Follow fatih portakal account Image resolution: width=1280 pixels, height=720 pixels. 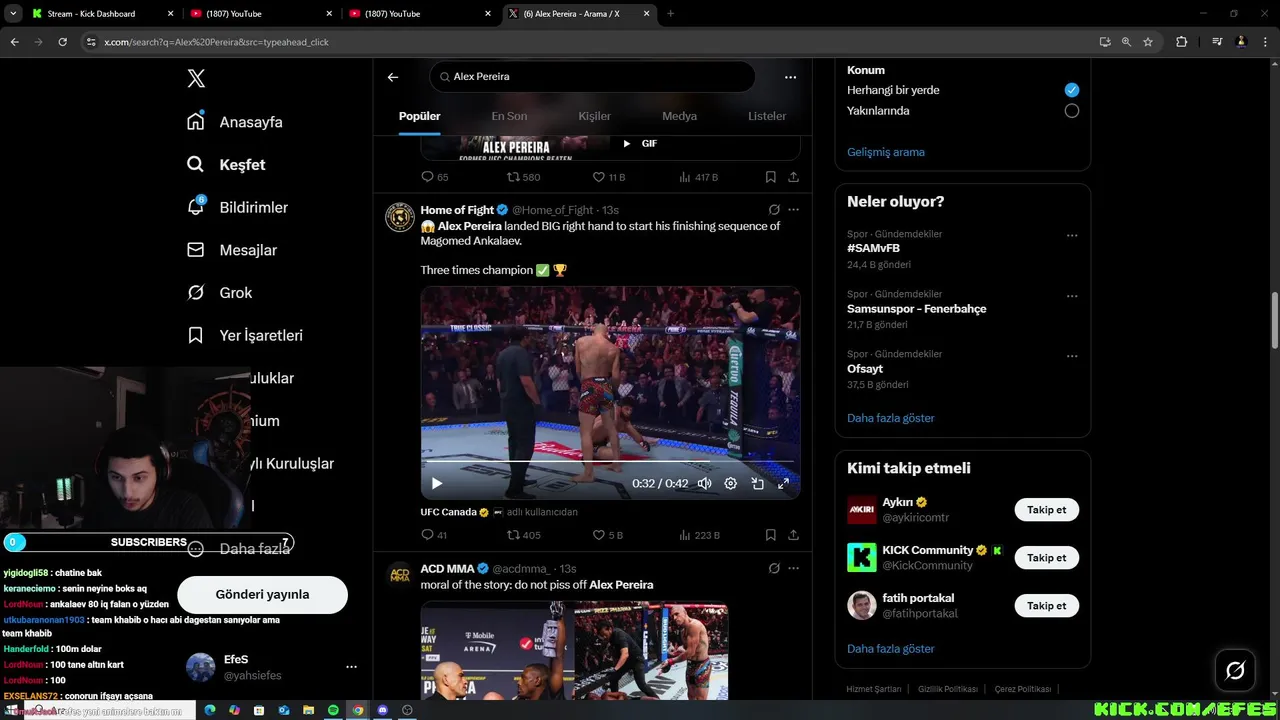coord(1047,606)
